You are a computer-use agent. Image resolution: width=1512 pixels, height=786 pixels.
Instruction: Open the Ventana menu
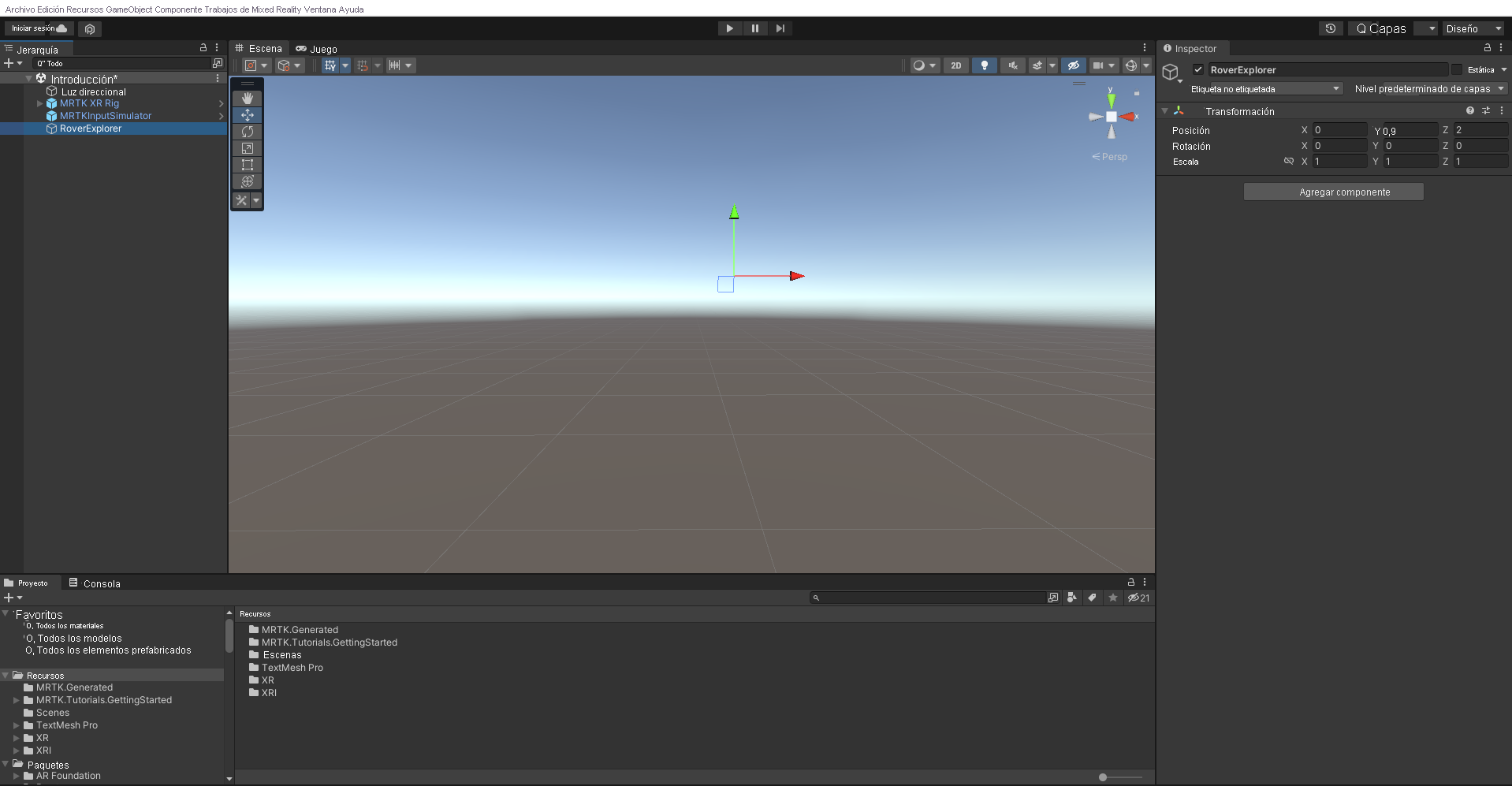coord(320,9)
